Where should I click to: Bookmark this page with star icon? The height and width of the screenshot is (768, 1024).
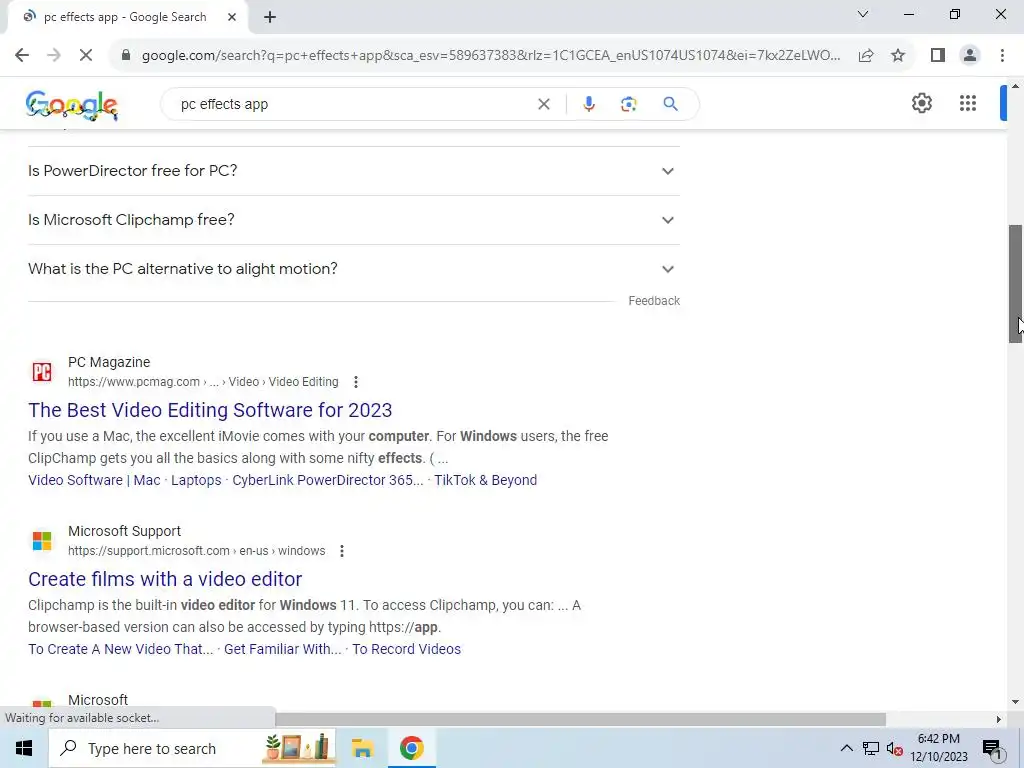coord(898,56)
